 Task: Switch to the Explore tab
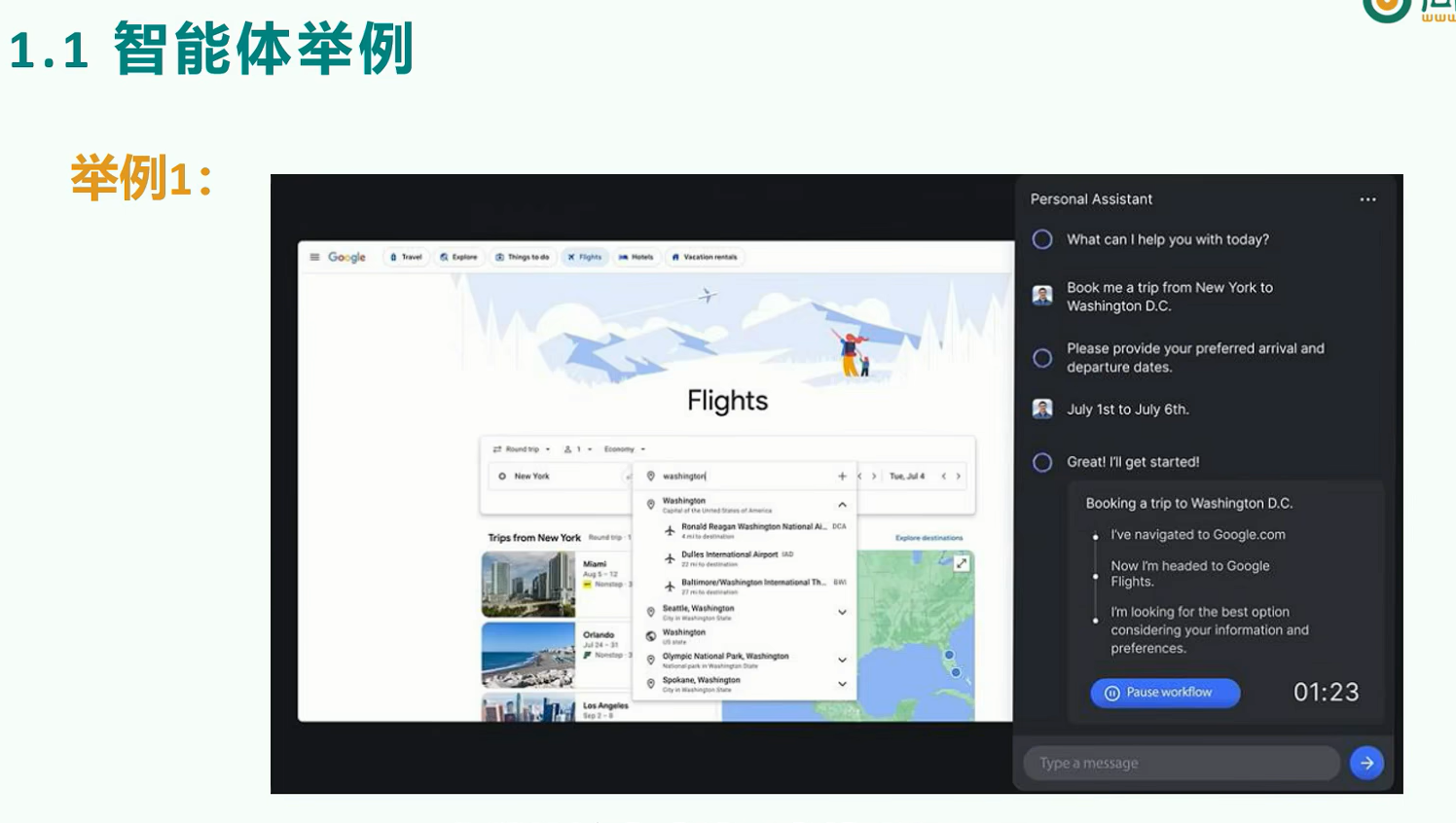(x=458, y=257)
